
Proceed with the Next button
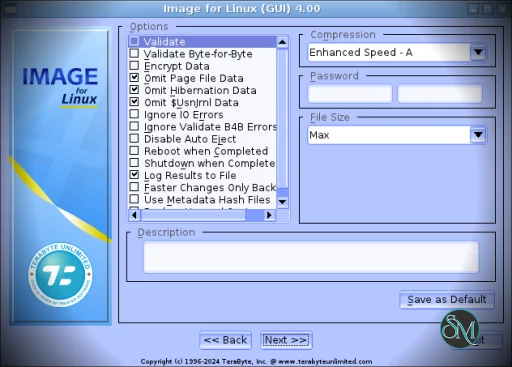[286, 340]
